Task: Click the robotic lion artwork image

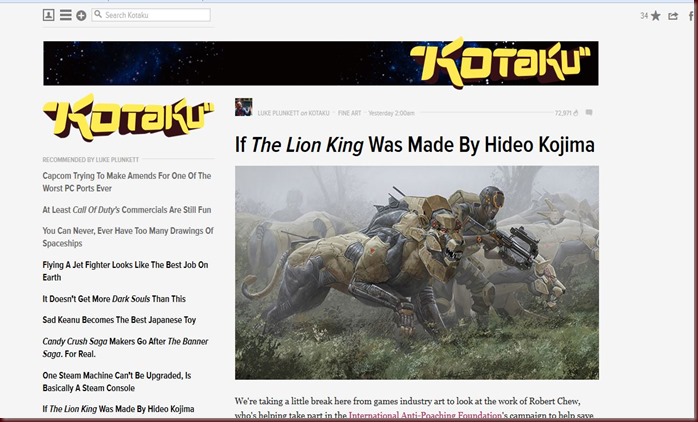Action: click(417, 272)
